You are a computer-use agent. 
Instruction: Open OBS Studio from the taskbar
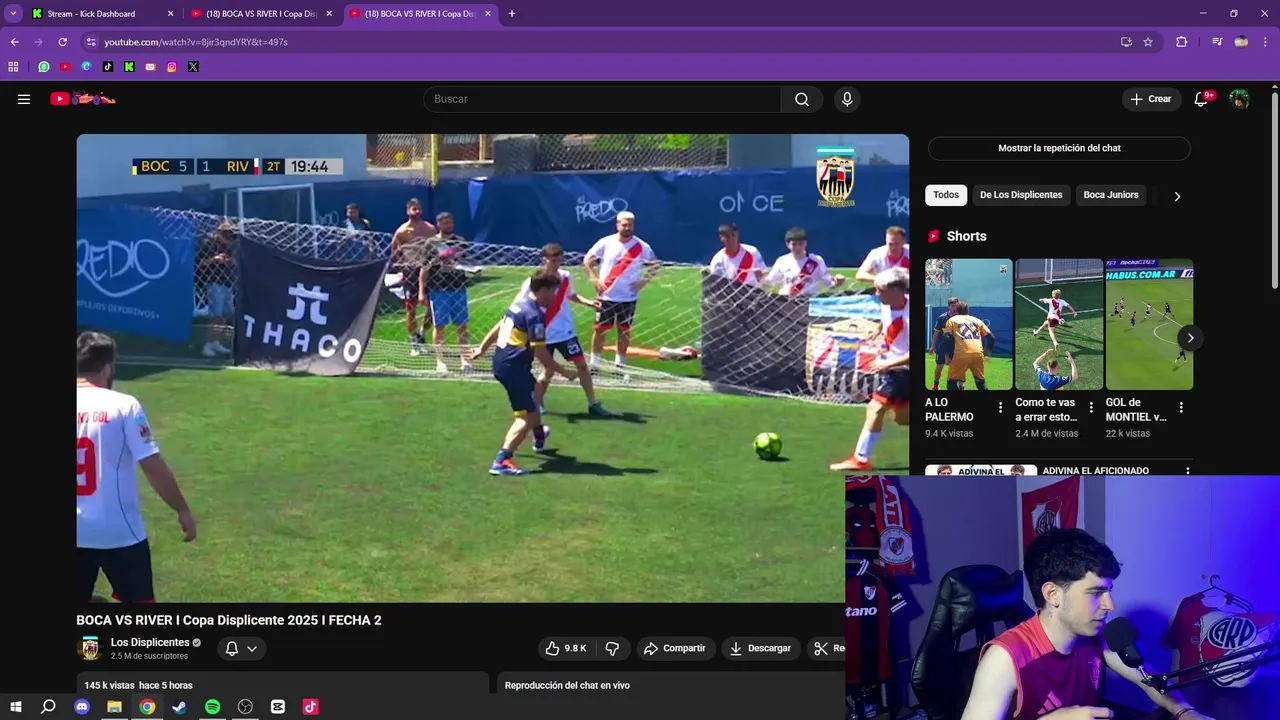[x=245, y=707]
